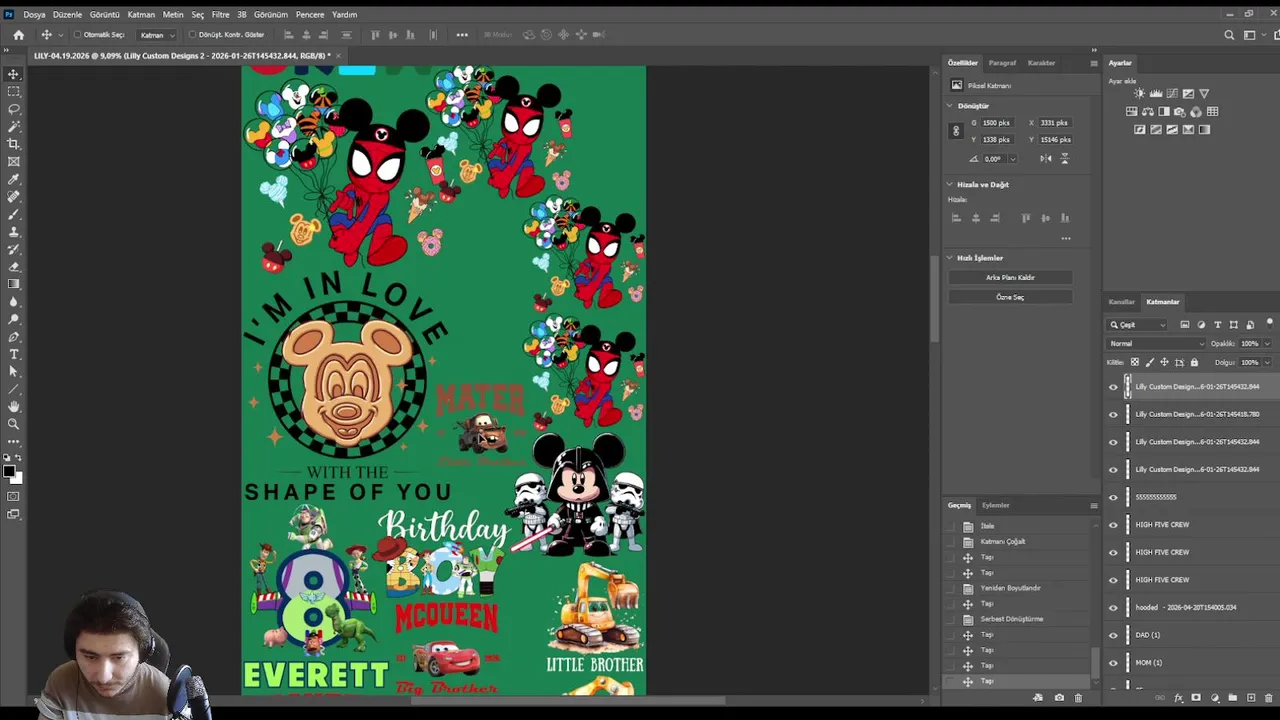1280x720 pixels.
Task: Open the rotation angle dropdown
Action: tap(1012, 159)
